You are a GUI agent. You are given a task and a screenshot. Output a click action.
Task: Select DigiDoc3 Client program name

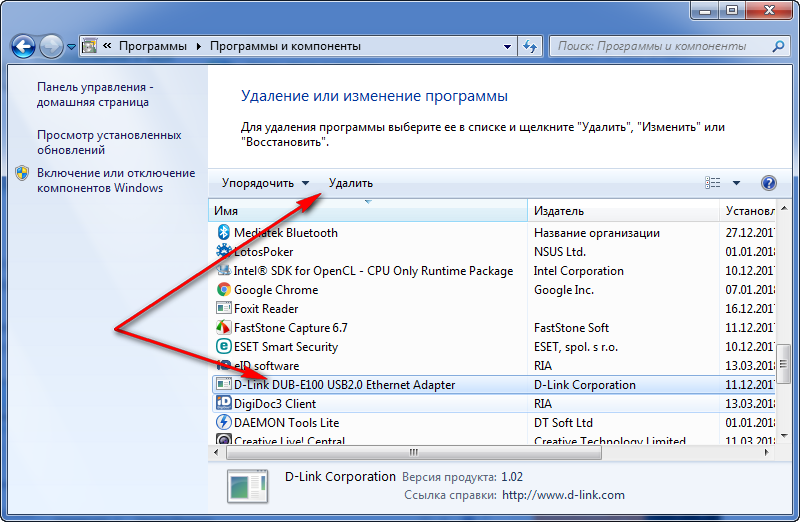(x=275, y=403)
